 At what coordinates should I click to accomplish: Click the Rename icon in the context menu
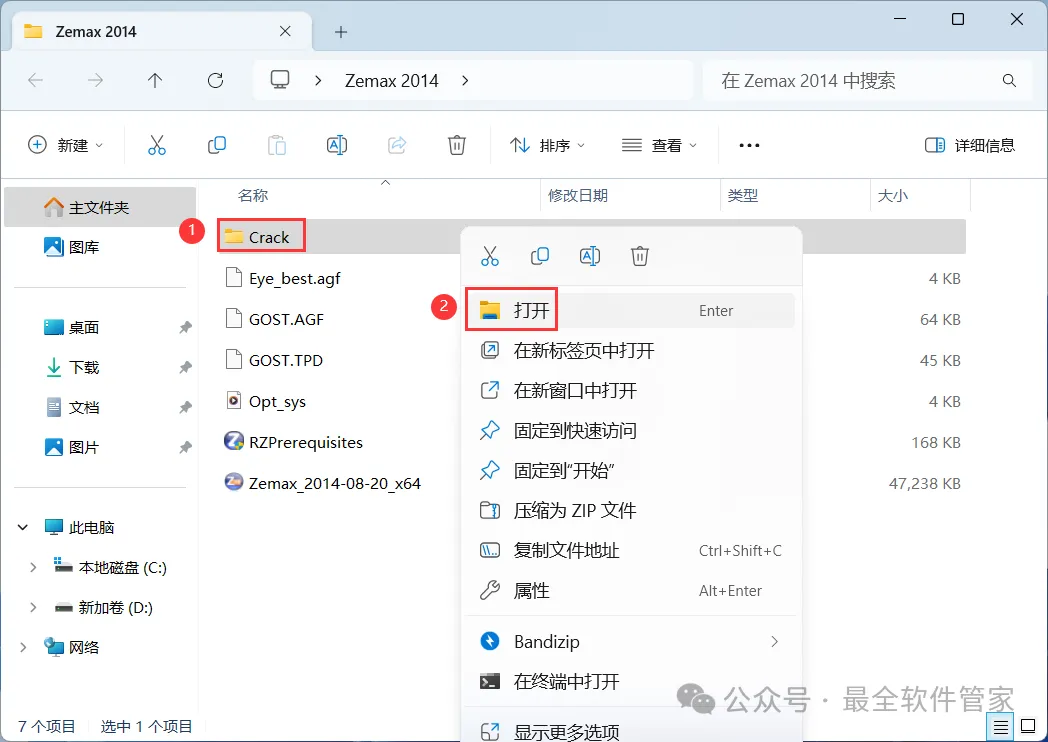pyautogui.click(x=590, y=256)
